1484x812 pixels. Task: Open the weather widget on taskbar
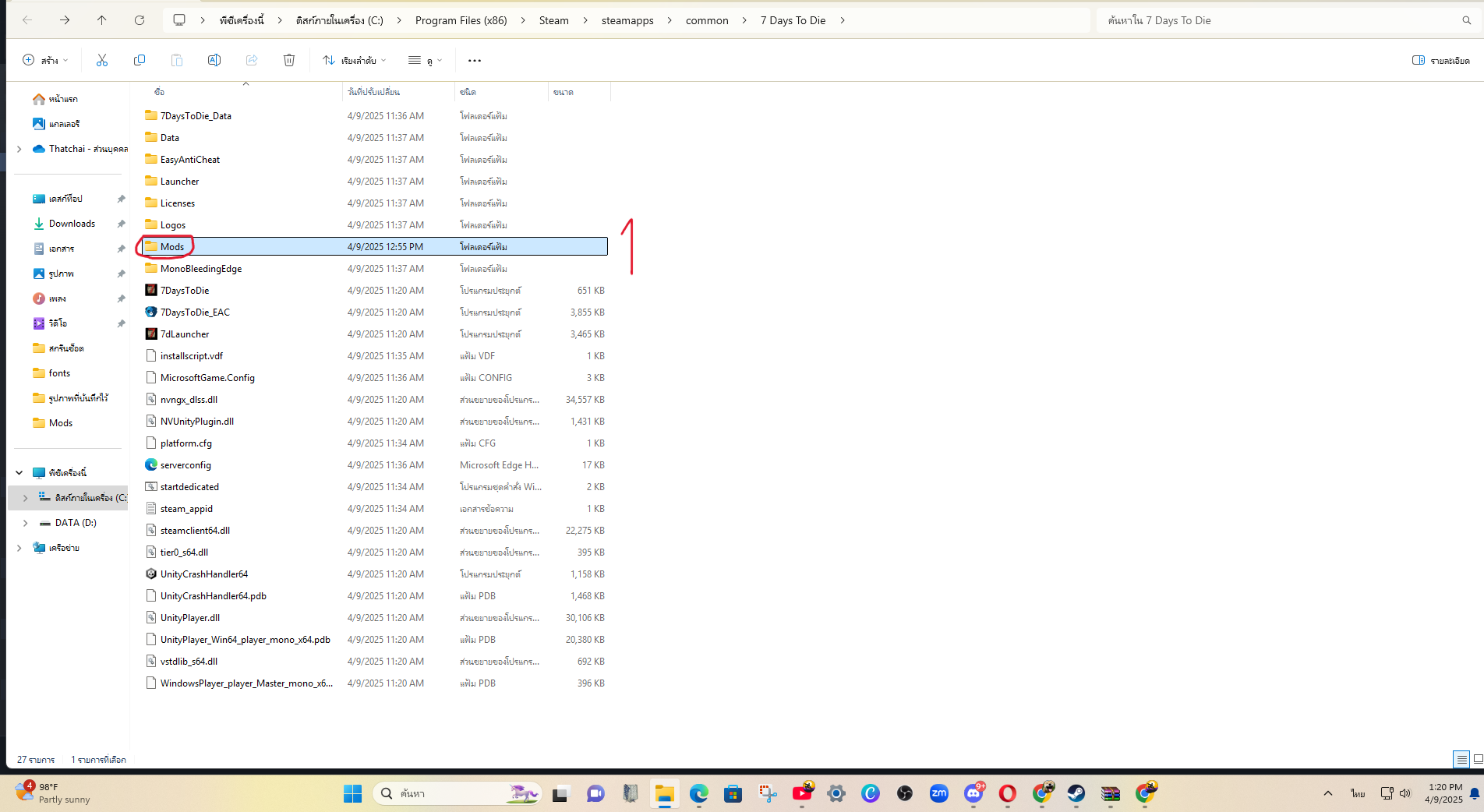(x=53, y=793)
